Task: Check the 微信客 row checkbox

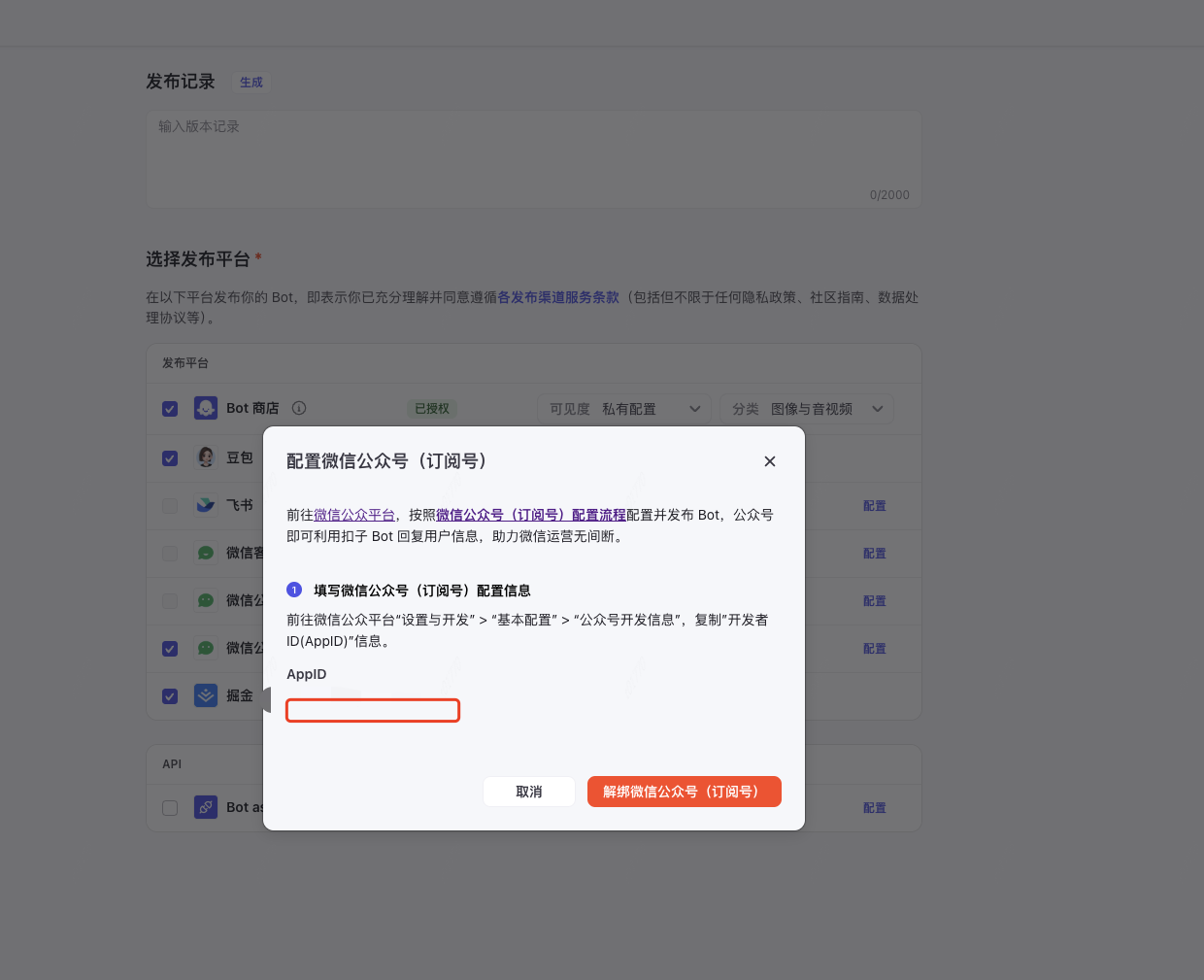Action: (x=170, y=553)
